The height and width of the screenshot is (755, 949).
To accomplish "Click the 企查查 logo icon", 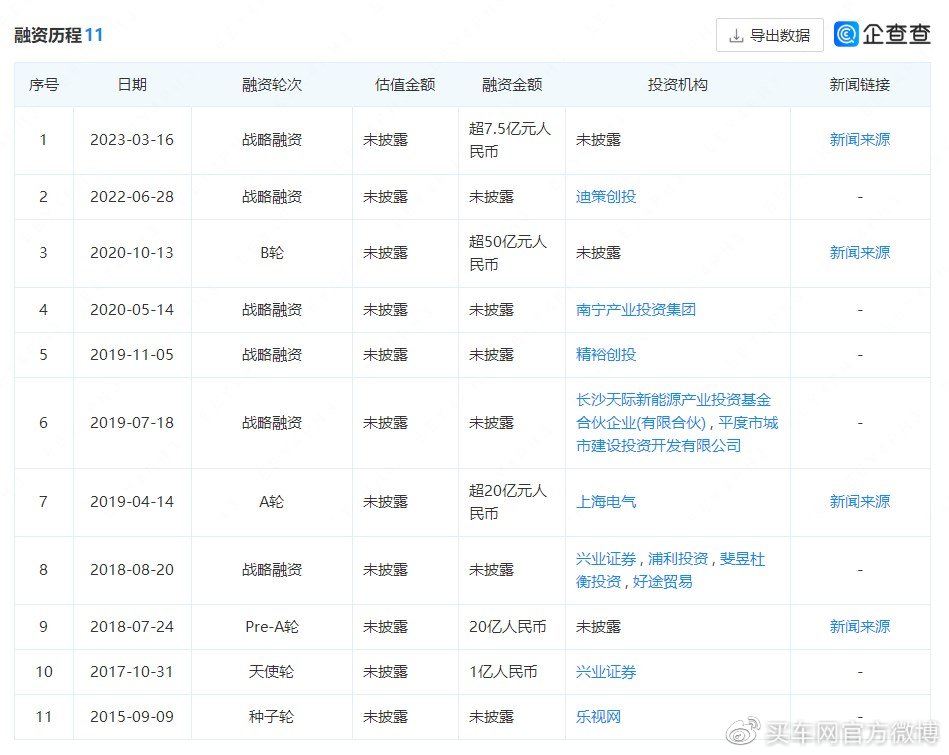I will pyautogui.click(x=846, y=34).
